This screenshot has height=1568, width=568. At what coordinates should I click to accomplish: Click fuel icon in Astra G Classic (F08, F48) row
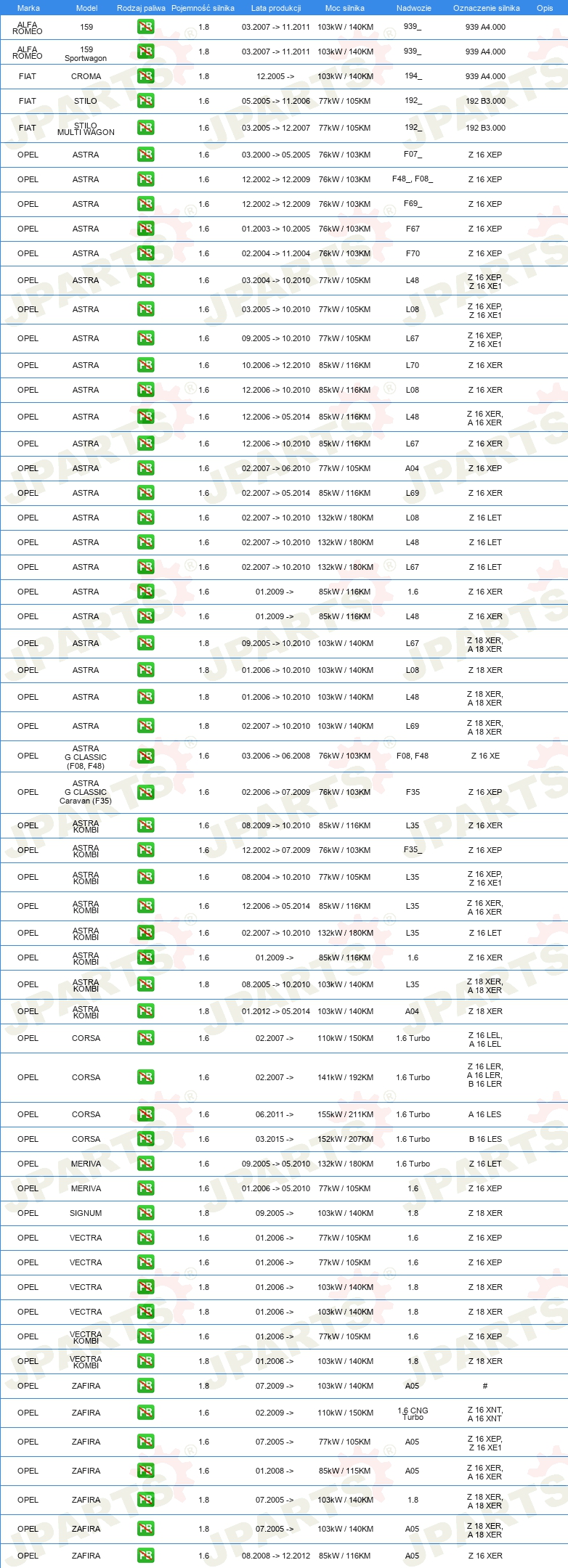[145, 756]
